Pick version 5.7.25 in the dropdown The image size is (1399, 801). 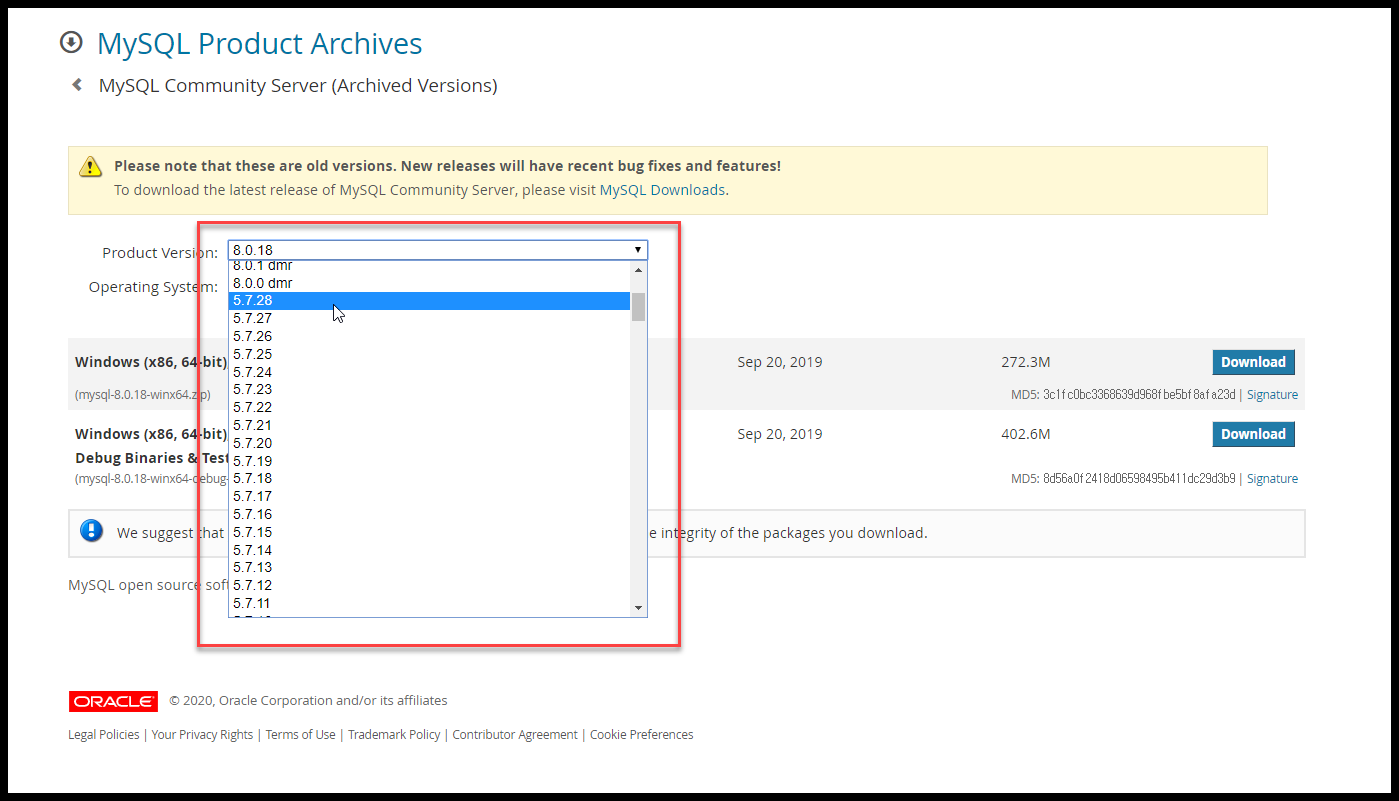tap(429, 354)
